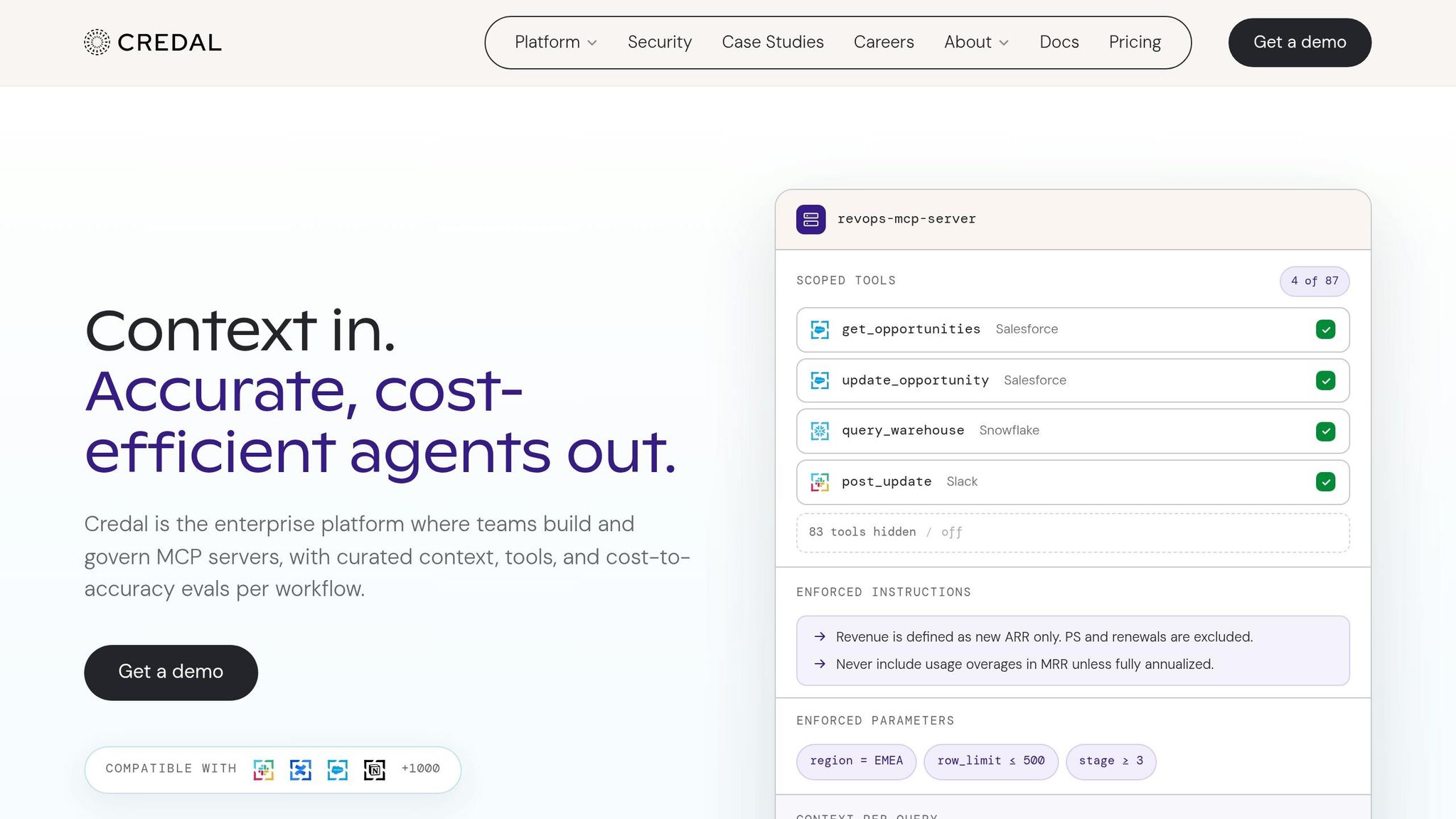1456x819 pixels.
Task: Click the COMPATIBLE WITH label
Action: (171, 769)
